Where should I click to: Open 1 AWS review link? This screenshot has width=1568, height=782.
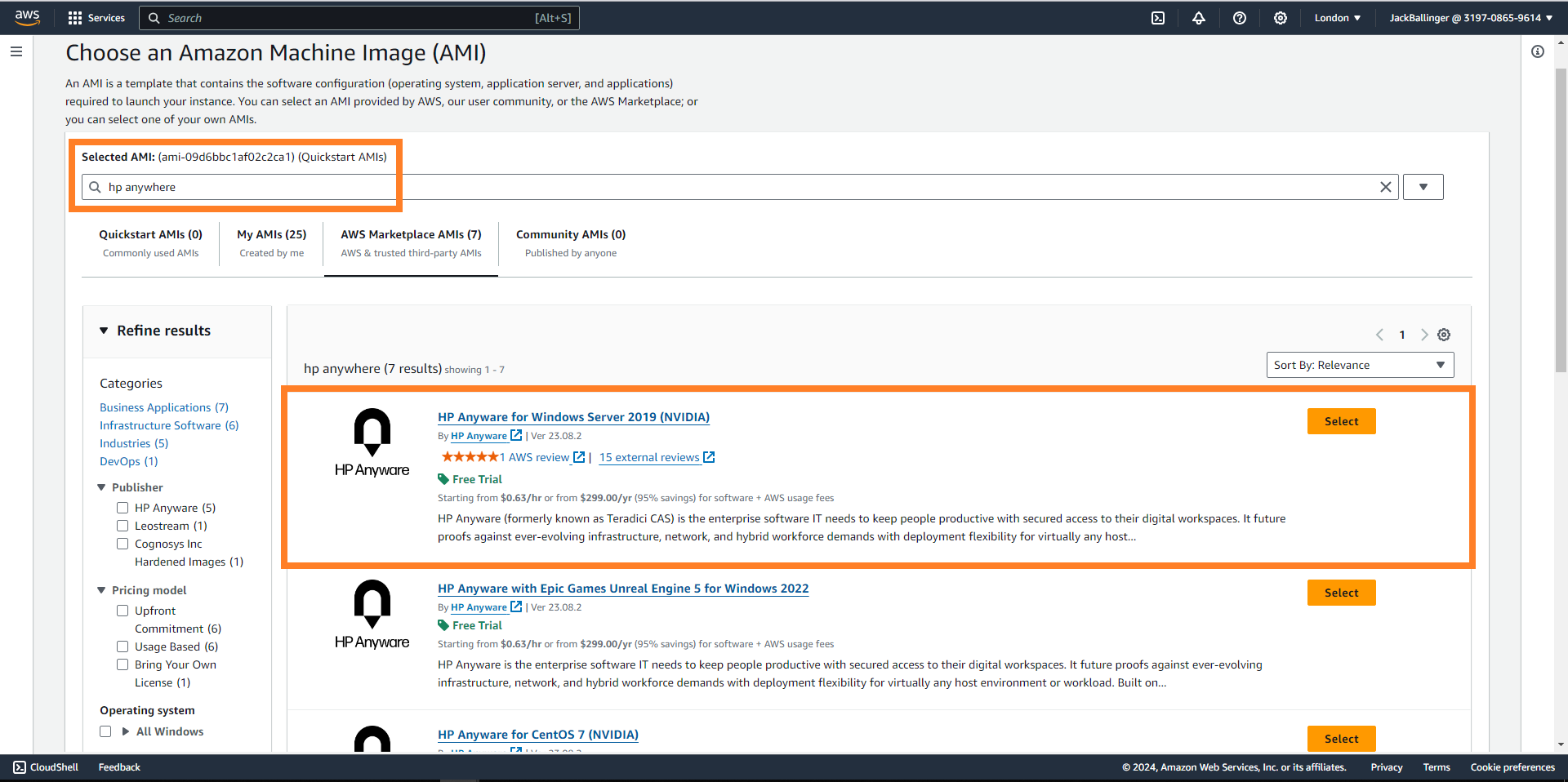click(534, 457)
